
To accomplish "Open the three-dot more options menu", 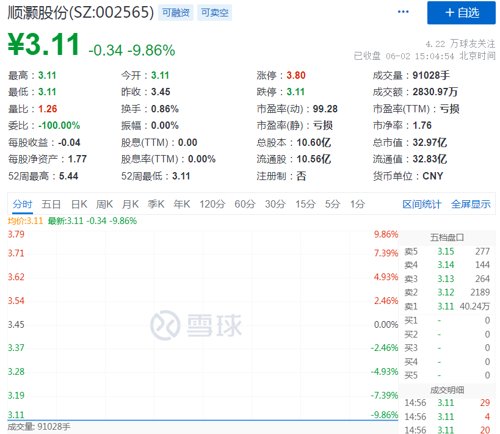I will click(403, 12).
